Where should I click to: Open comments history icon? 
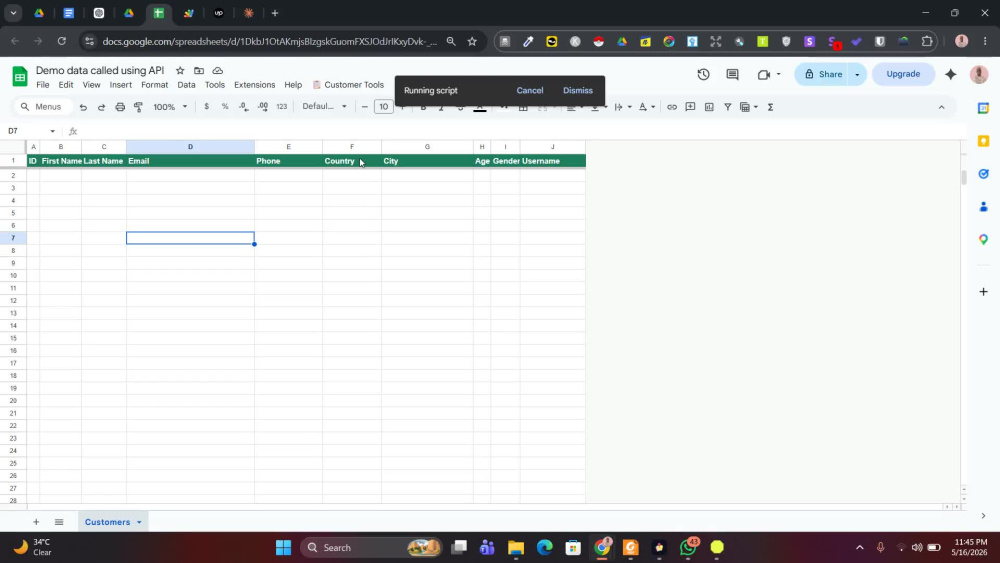tap(732, 75)
